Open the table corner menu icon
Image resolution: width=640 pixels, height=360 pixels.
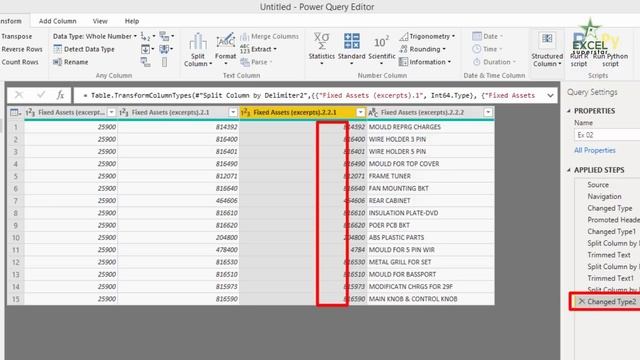click(15, 112)
